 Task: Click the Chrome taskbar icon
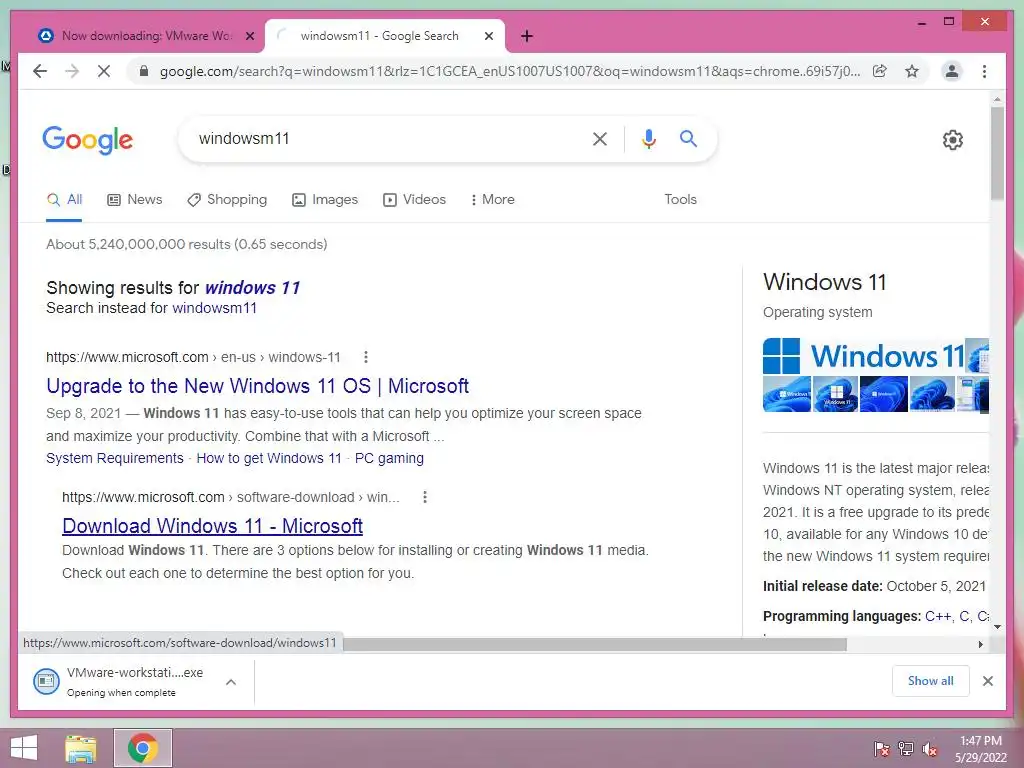coord(143,748)
